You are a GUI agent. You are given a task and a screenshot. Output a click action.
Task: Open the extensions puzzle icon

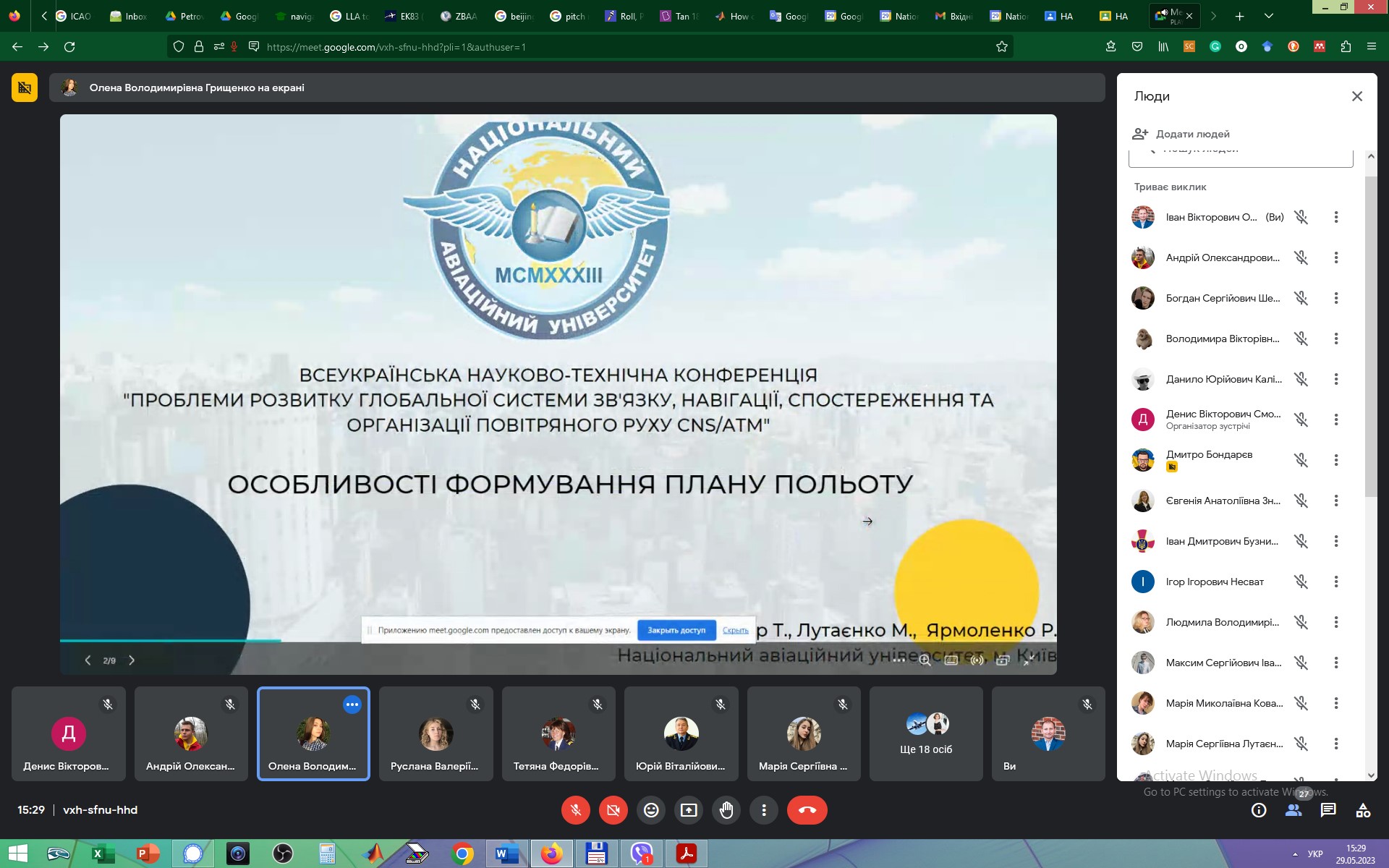point(1346,47)
